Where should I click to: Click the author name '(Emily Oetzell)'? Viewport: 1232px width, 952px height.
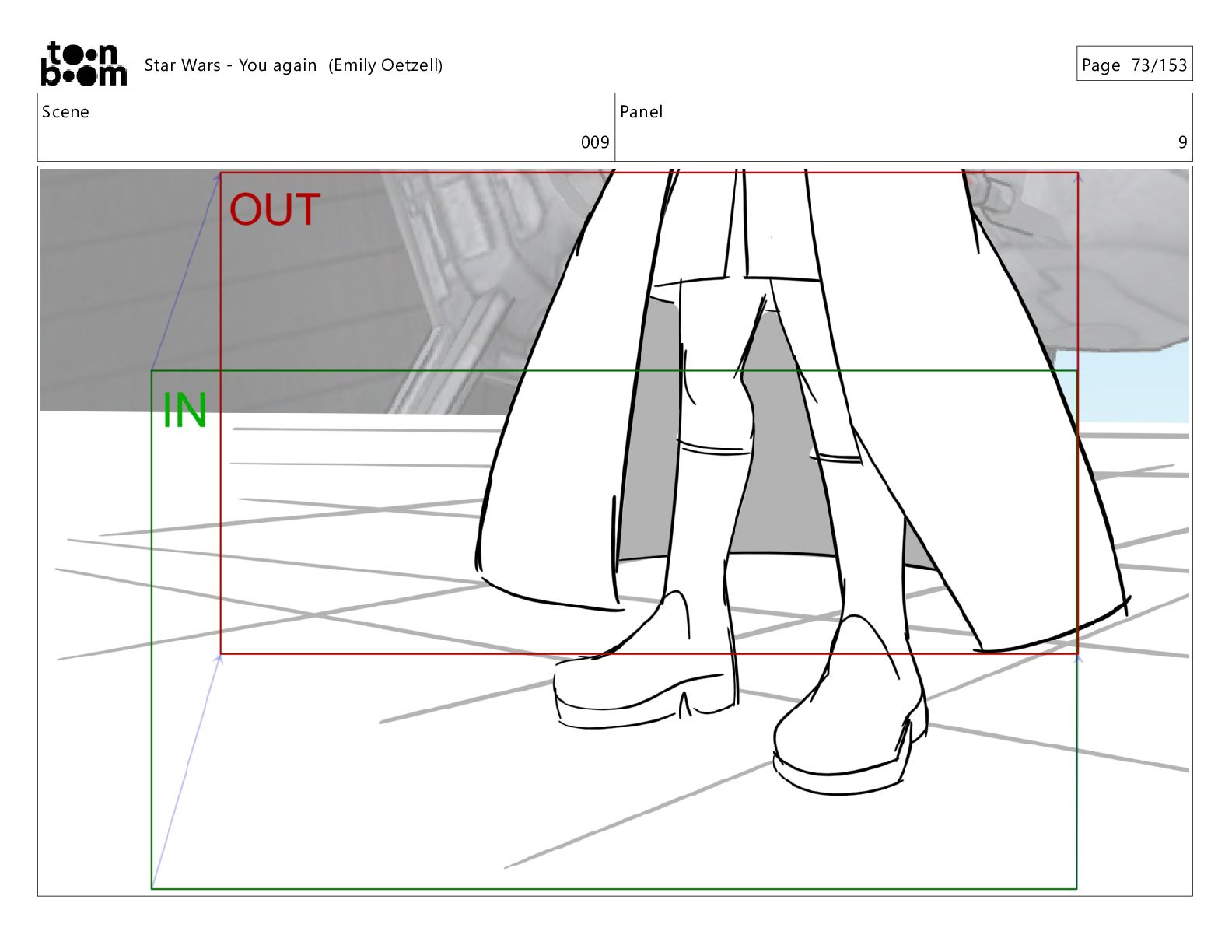tap(386, 65)
